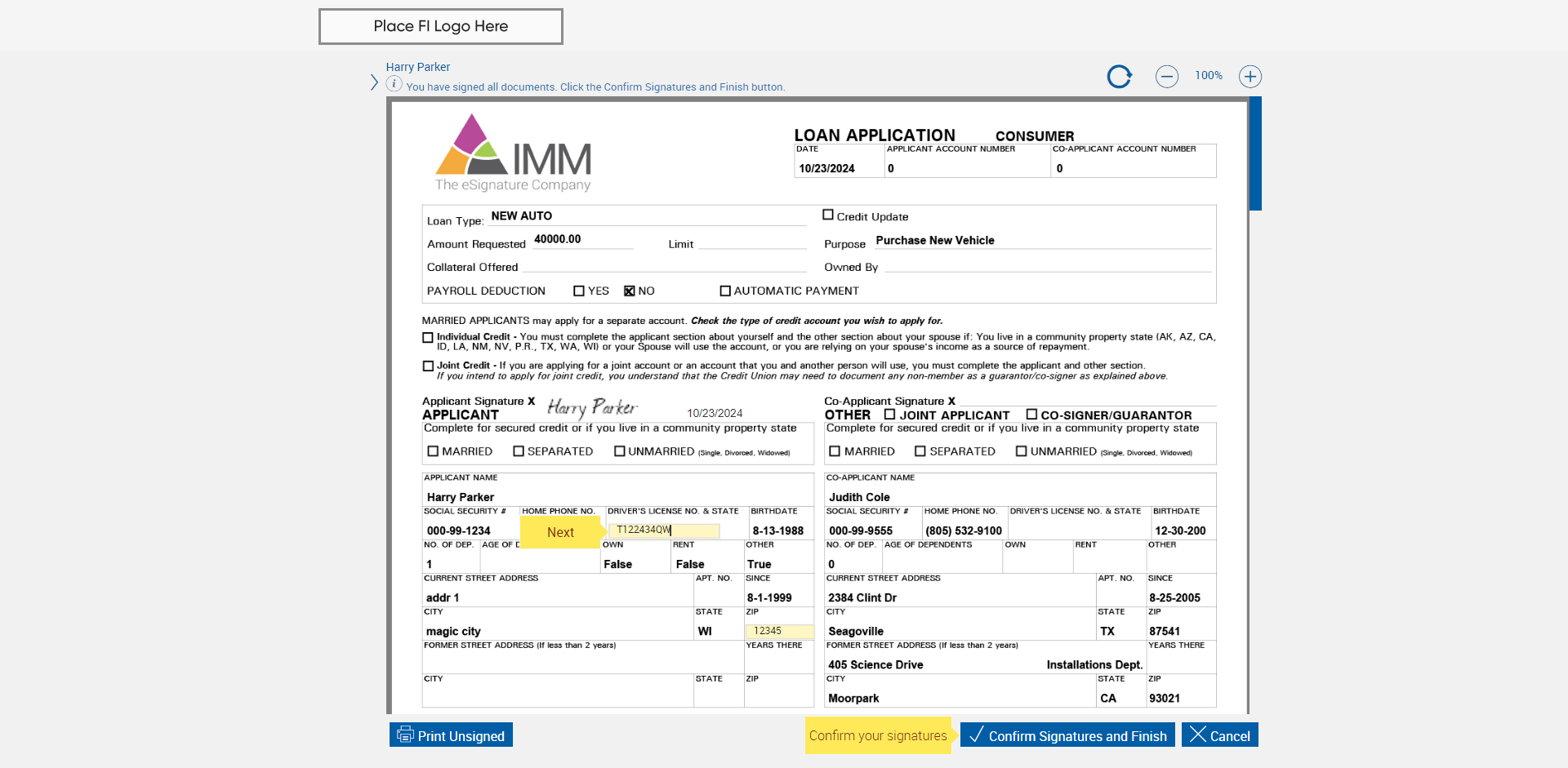This screenshot has width=1568, height=768.
Task: Click co-applicant ZIP 87541
Action: tap(1165, 631)
